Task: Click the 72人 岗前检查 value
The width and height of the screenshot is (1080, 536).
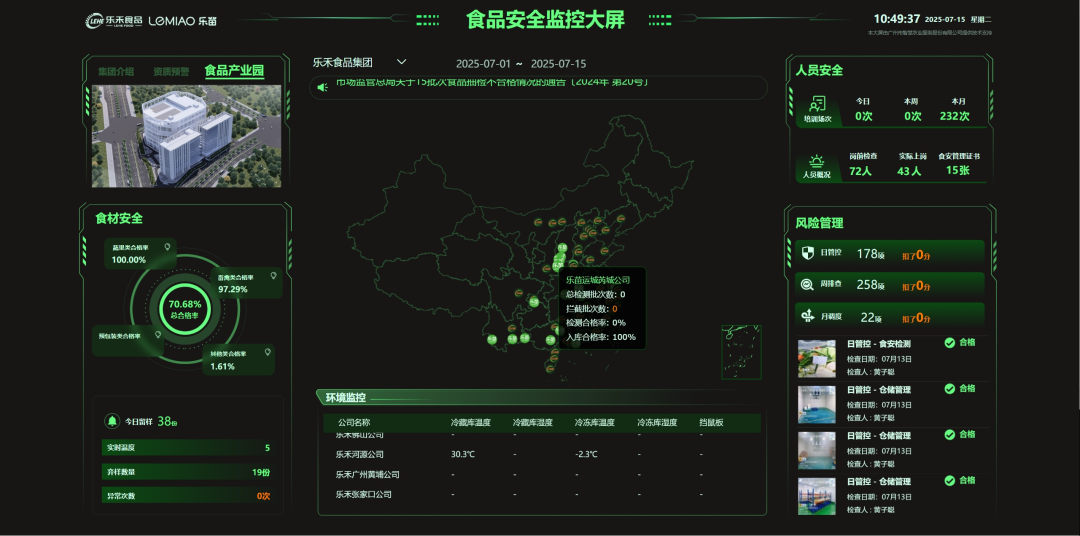Action: pyautogui.click(x=860, y=171)
